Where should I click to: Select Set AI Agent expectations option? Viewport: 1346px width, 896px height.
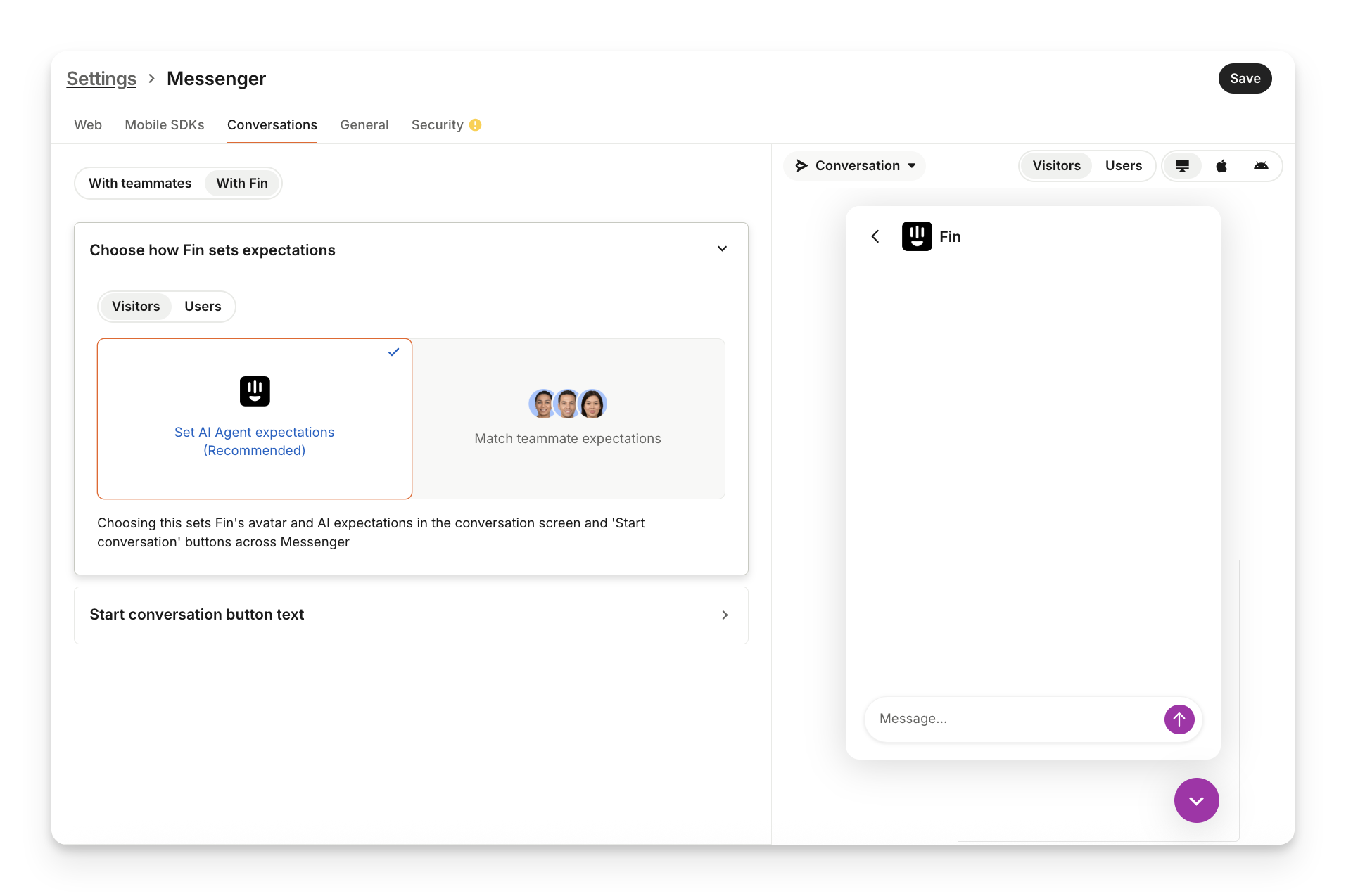[x=255, y=419]
